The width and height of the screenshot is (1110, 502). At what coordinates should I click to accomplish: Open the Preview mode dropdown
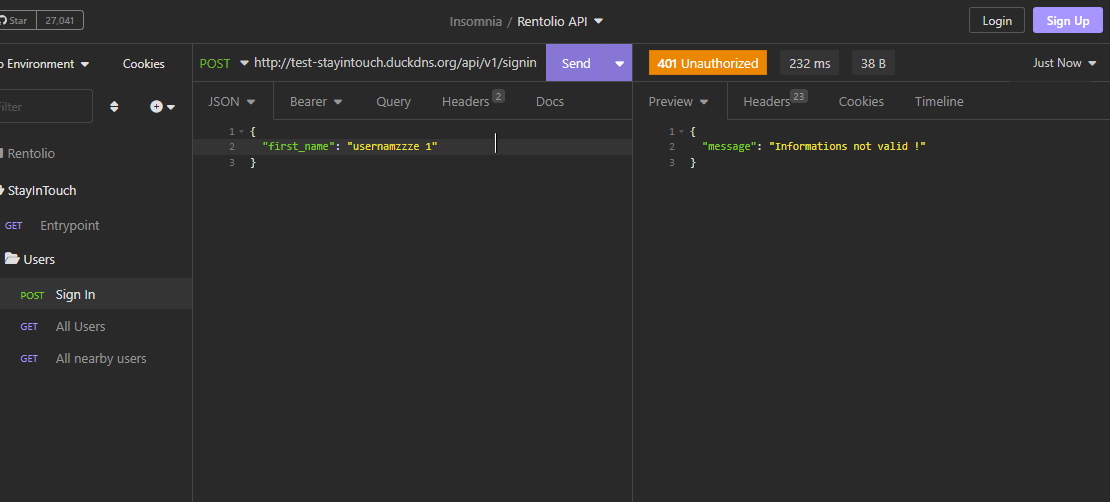(x=678, y=101)
